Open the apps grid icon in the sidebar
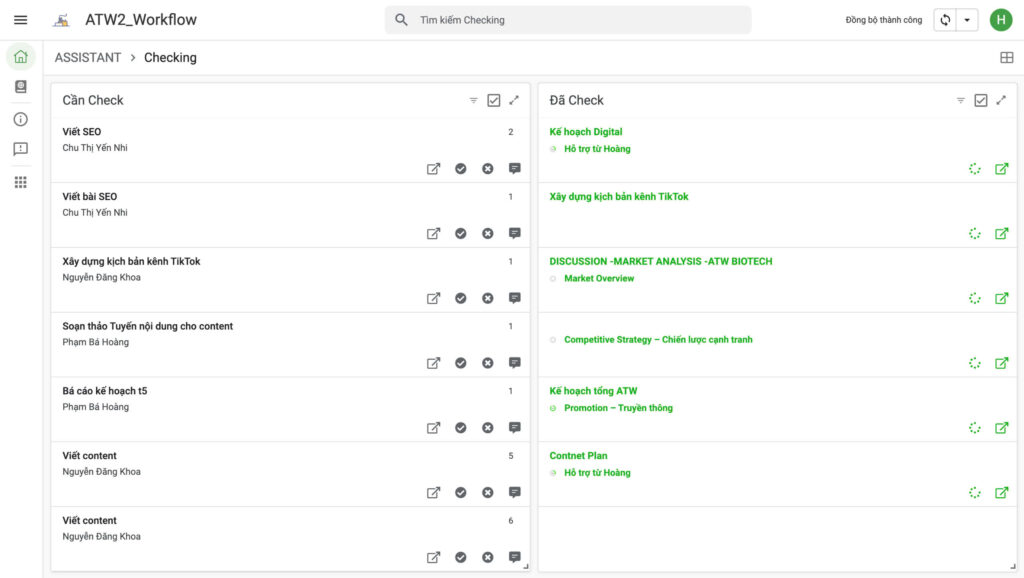This screenshot has height=578, width=1024. (x=20, y=182)
